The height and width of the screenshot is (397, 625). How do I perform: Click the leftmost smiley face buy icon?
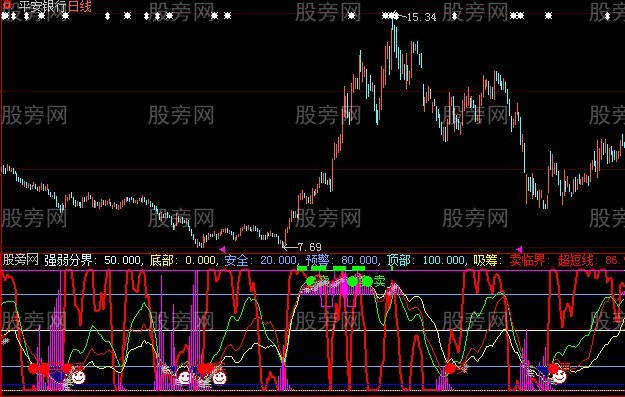(78, 377)
